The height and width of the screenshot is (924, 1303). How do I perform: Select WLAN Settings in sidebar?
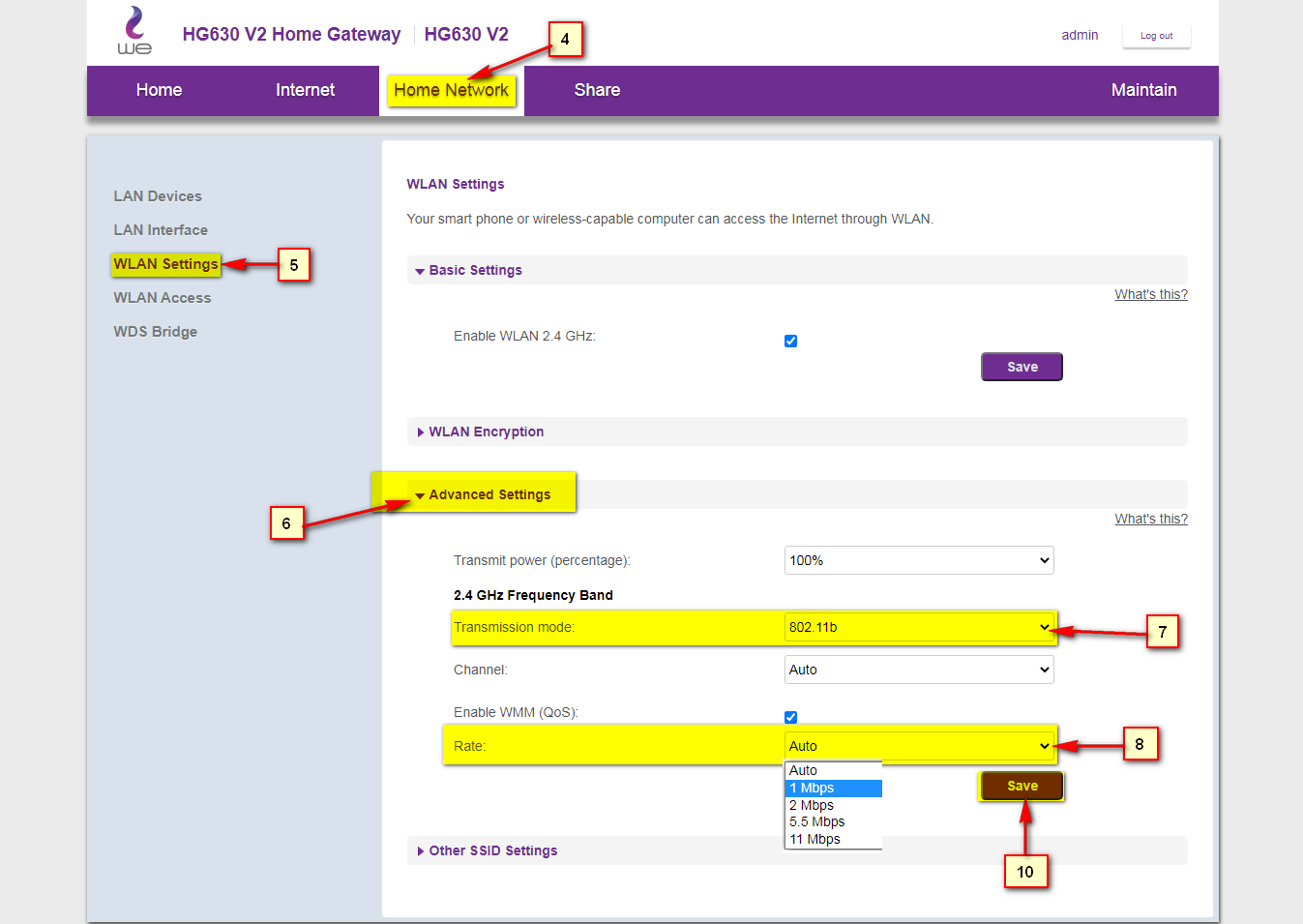(x=165, y=264)
